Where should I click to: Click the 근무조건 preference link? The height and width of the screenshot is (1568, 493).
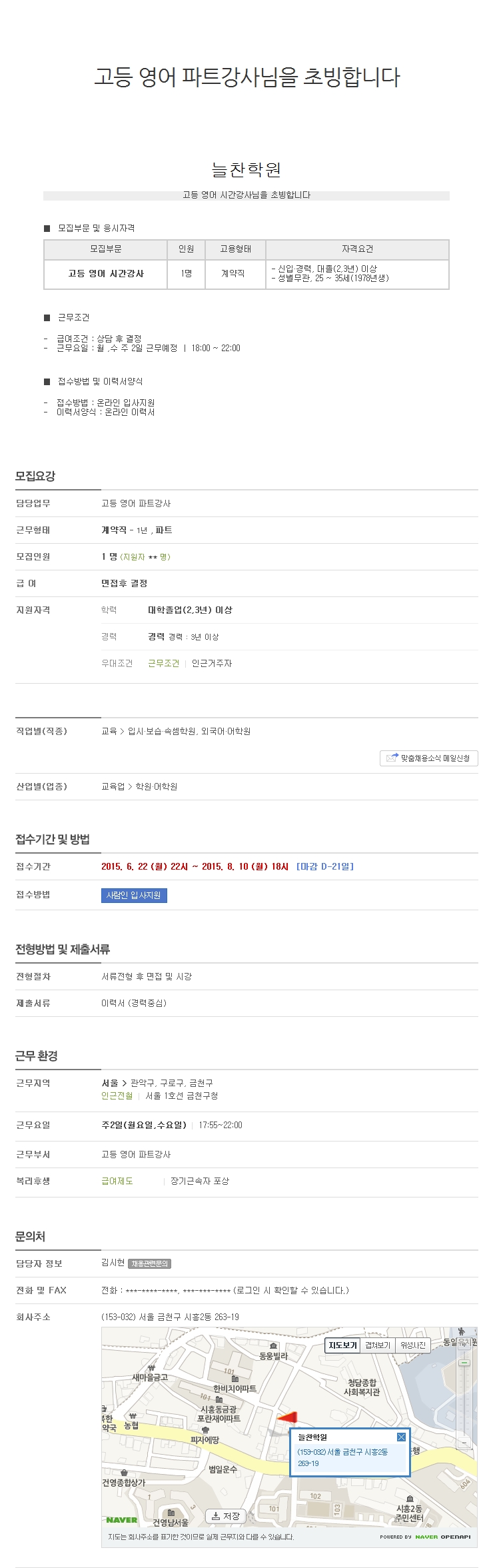tap(163, 663)
